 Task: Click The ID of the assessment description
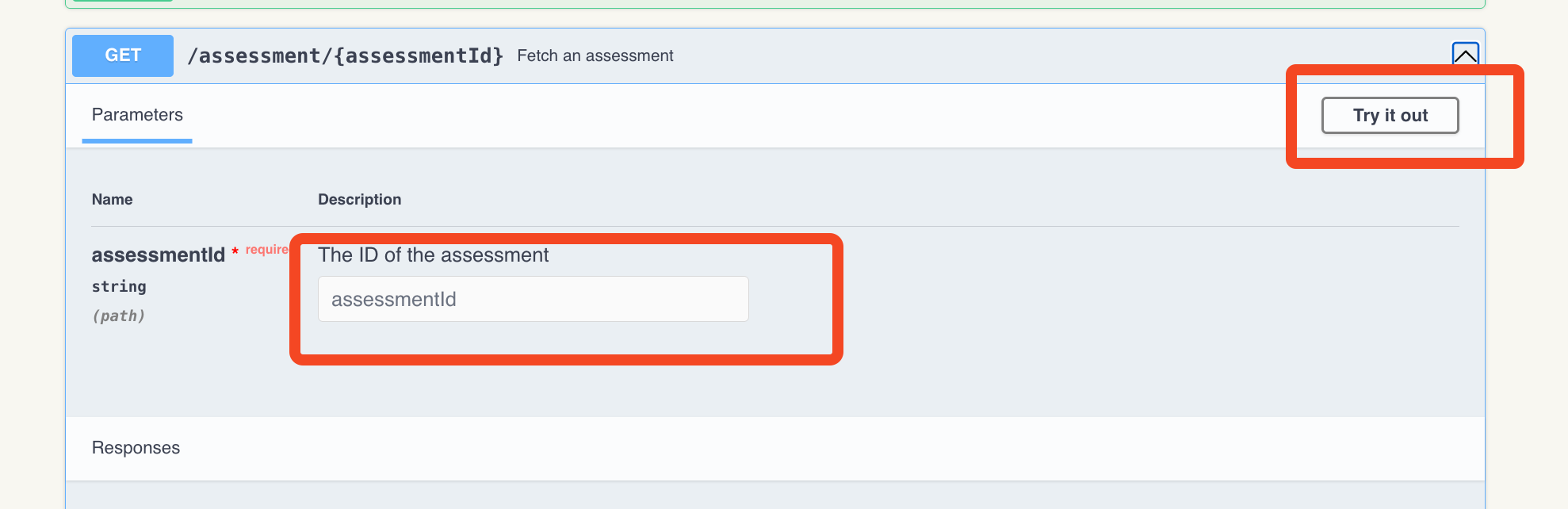[434, 254]
